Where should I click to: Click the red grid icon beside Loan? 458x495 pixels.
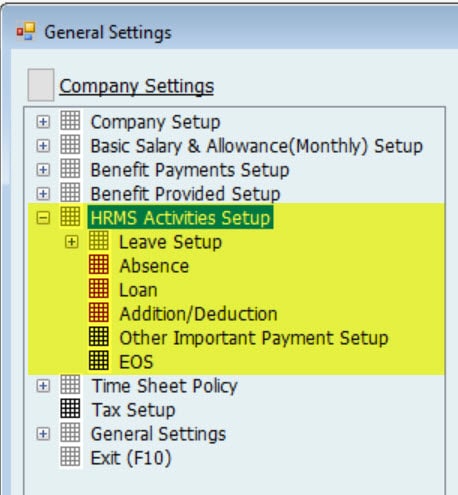click(99, 289)
